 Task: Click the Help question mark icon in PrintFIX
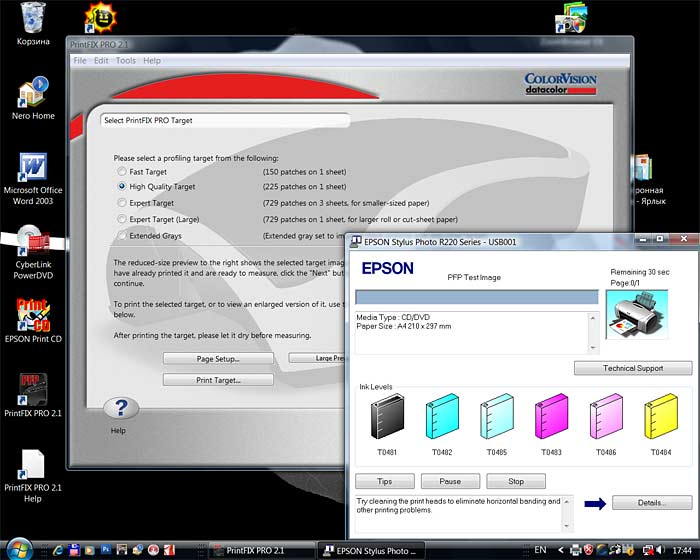pyautogui.click(x=121, y=408)
